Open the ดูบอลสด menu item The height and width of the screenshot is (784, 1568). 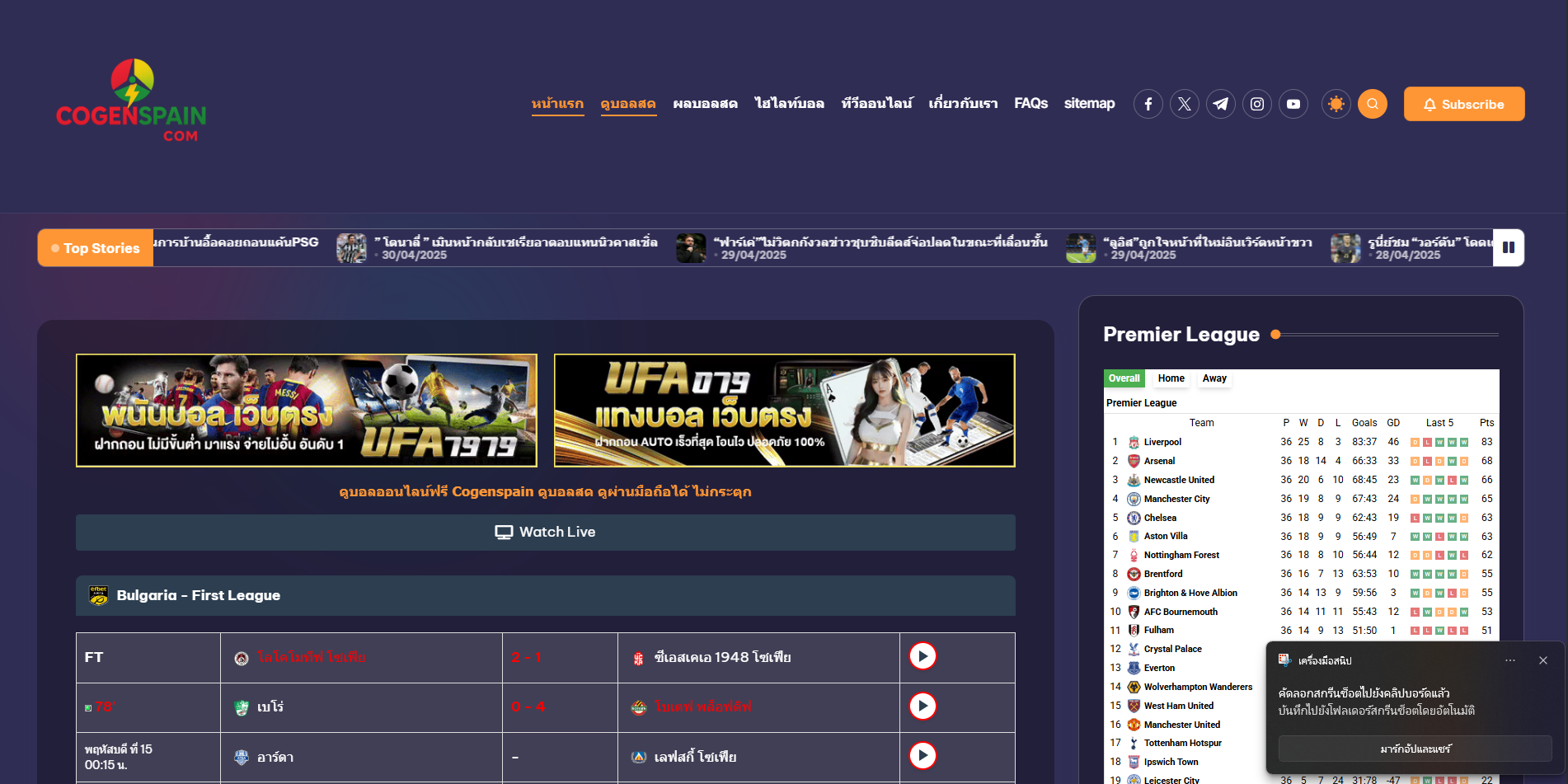[x=628, y=104]
